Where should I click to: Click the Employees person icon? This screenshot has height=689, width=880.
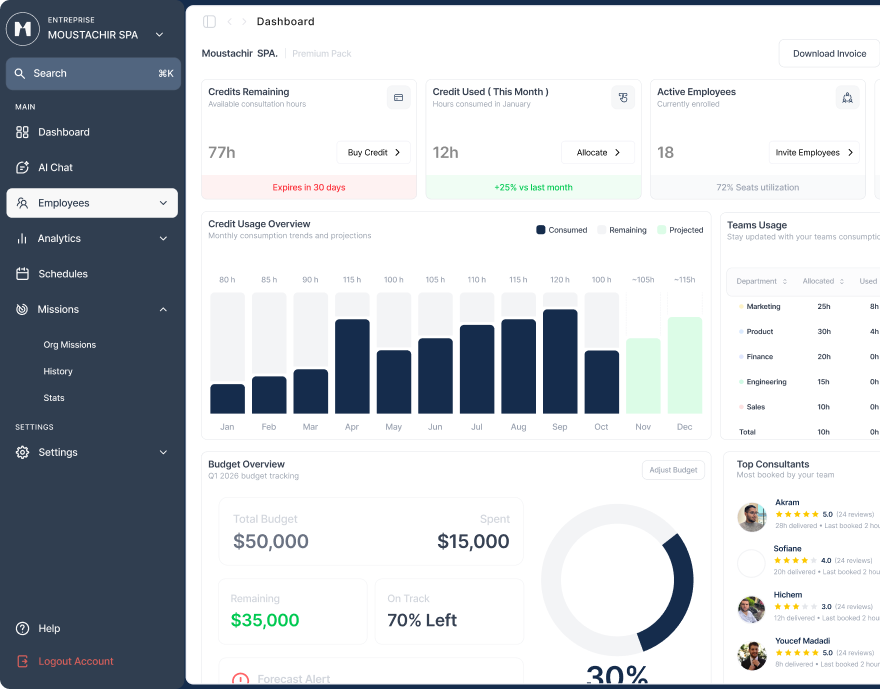tap(22, 203)
